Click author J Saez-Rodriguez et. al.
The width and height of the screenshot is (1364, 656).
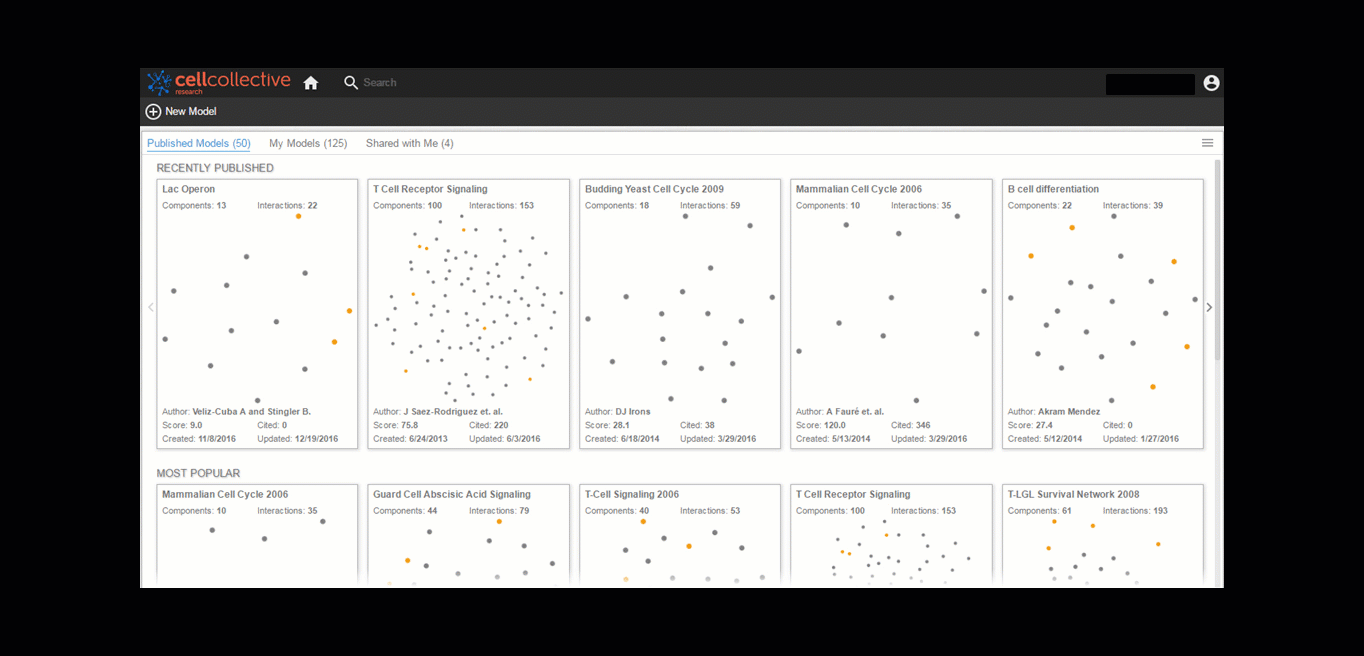pos(453,412)
